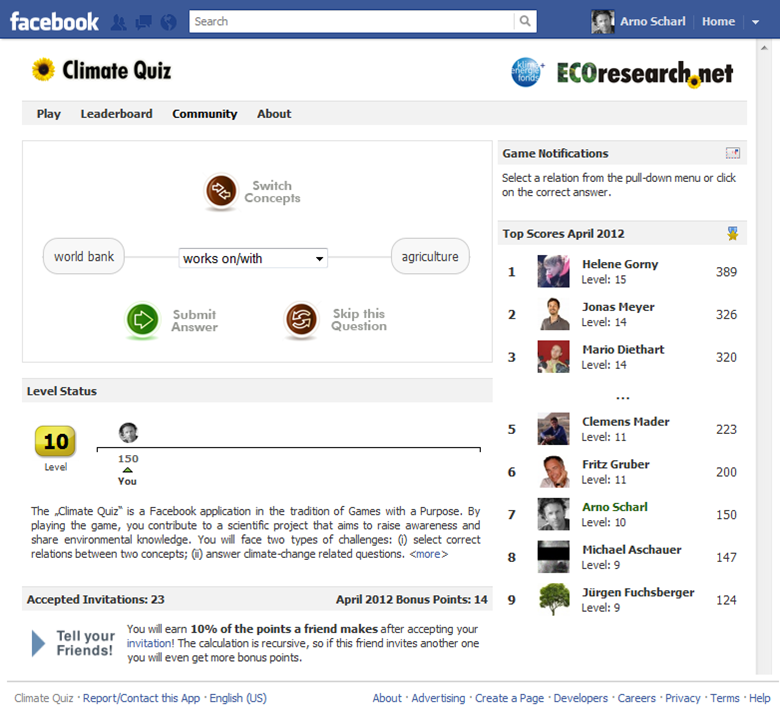Click the 'agriculture' concept bubble

click(430, 256)
